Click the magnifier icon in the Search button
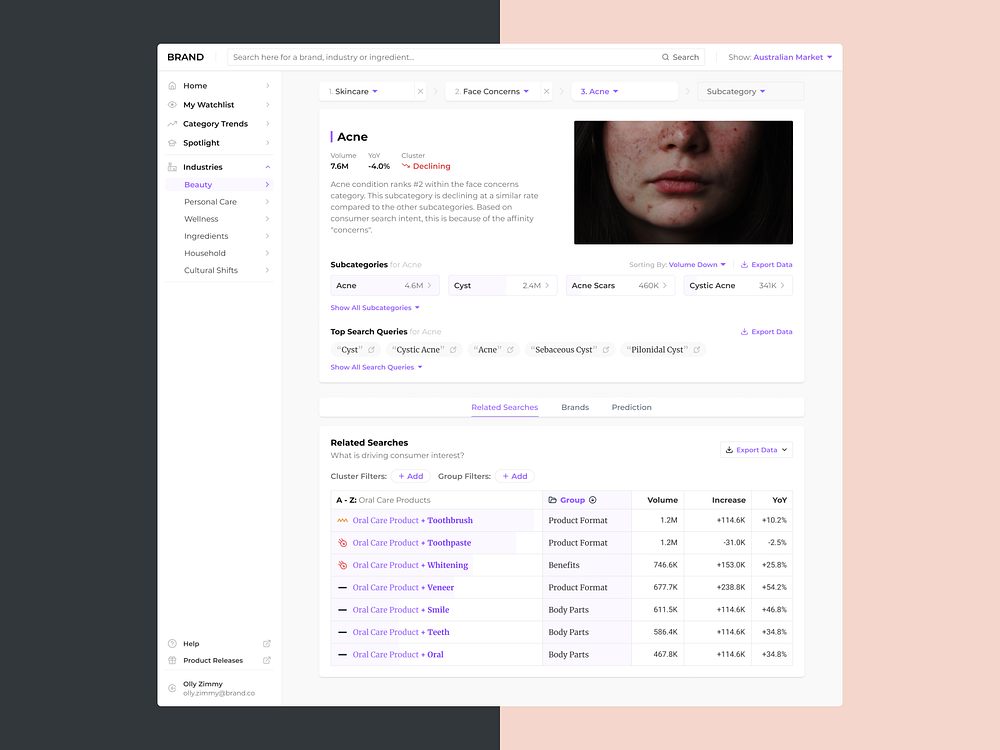 click(x=665, y=56)
